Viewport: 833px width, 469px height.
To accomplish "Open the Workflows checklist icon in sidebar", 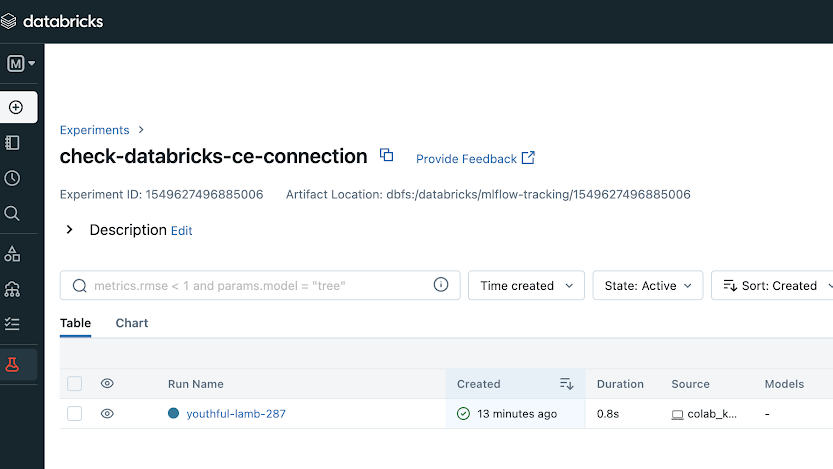I will click(13, 324).
